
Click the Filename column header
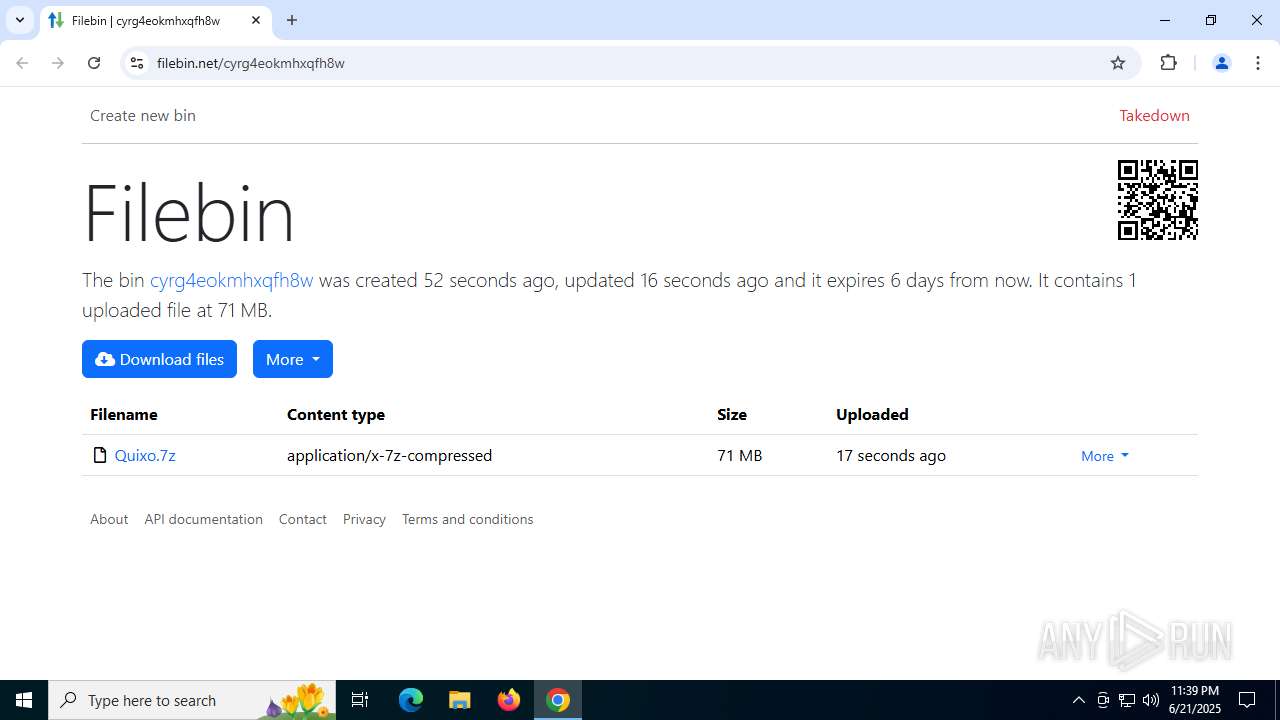pyautogui.click(x=124, y=414)
